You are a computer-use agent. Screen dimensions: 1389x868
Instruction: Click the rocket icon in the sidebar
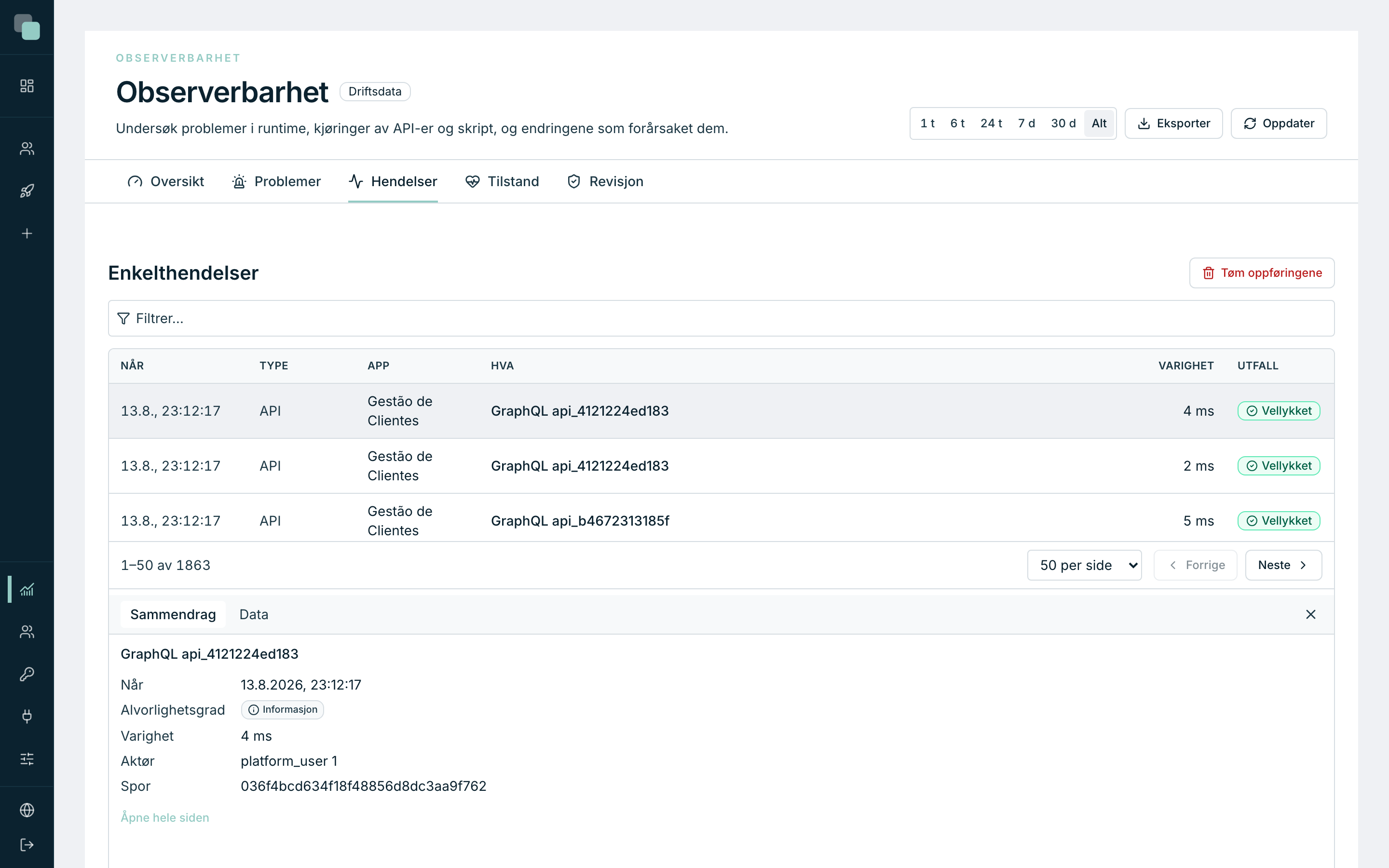point(27,191)
